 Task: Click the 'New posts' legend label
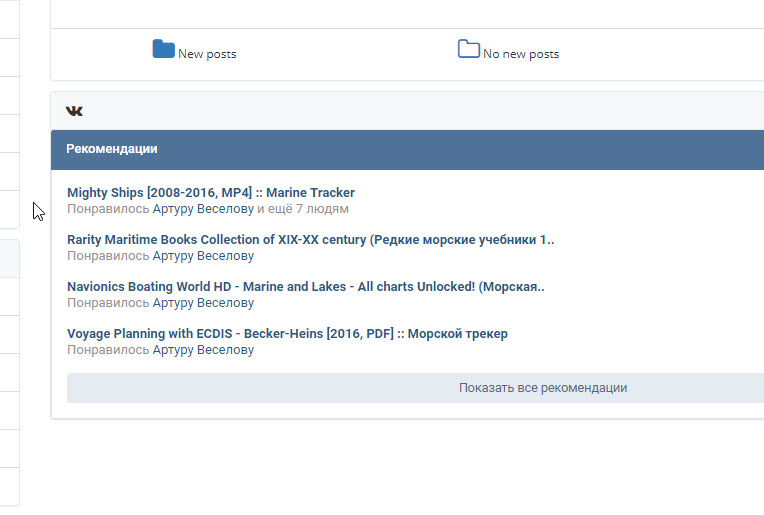(x=207, y=54)
